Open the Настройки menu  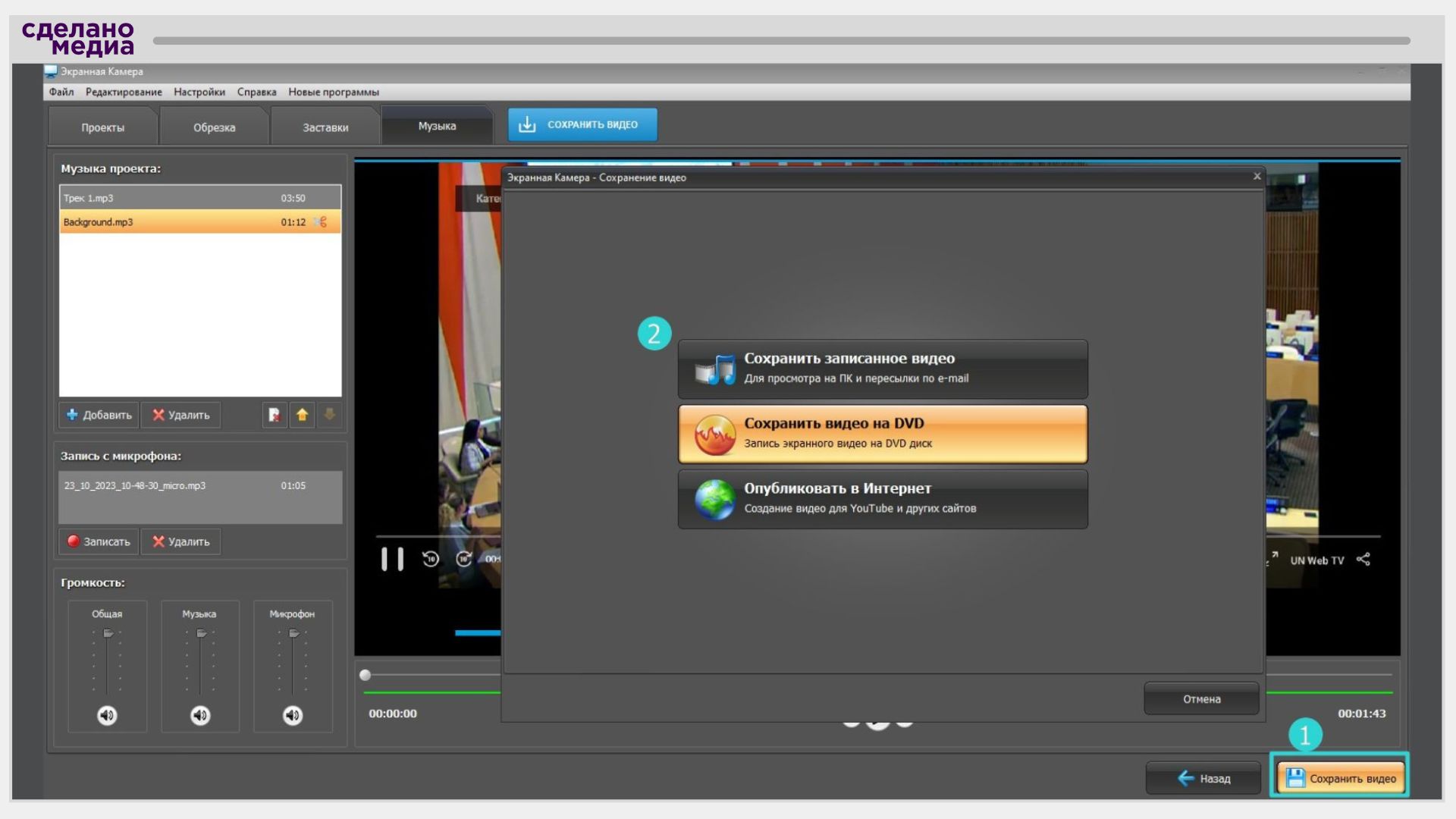[199, 92]
